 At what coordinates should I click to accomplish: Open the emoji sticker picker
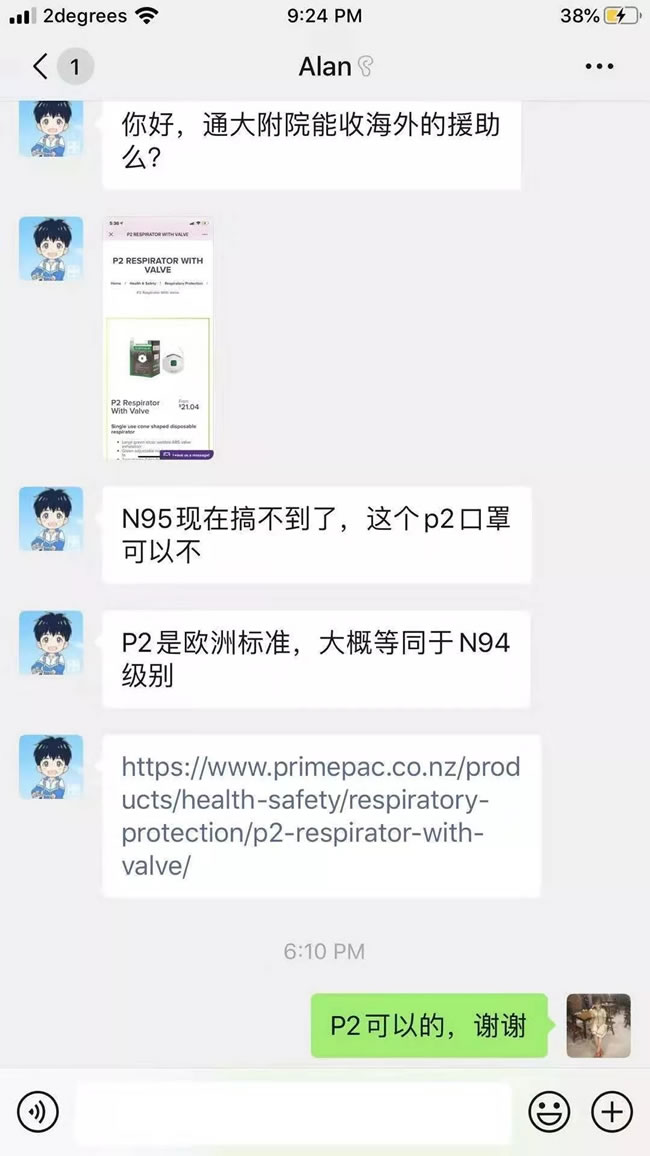point(549,1111)
